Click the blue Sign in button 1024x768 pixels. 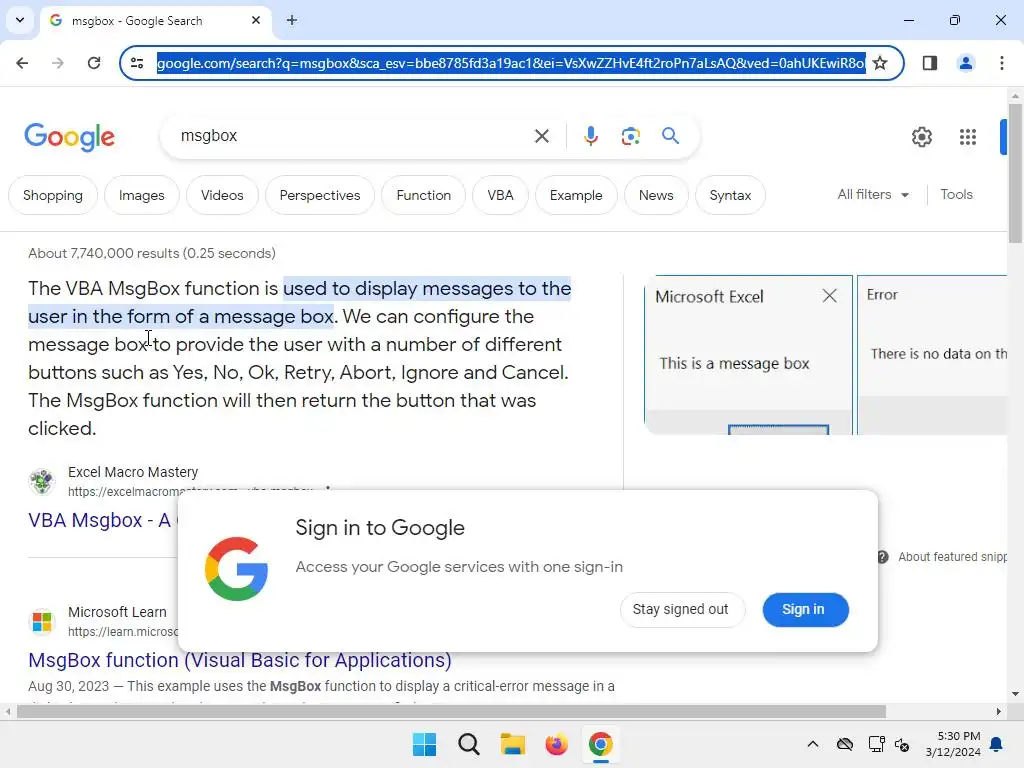804,609
